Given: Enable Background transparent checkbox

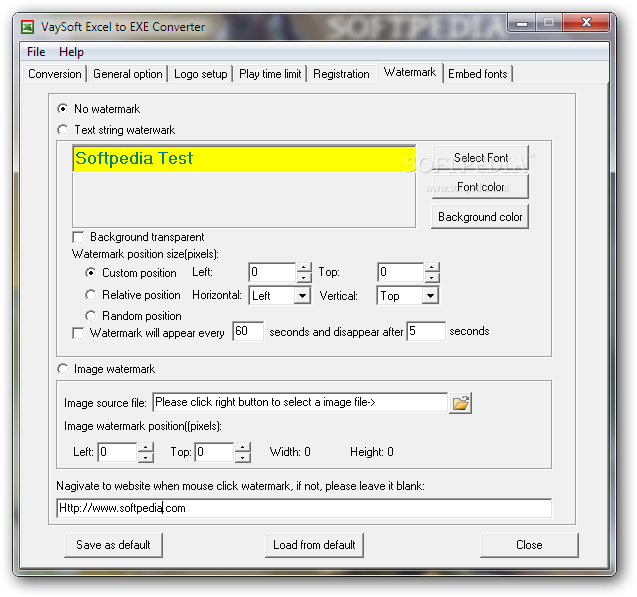Looking at the screenshot, I should (78, 237).
